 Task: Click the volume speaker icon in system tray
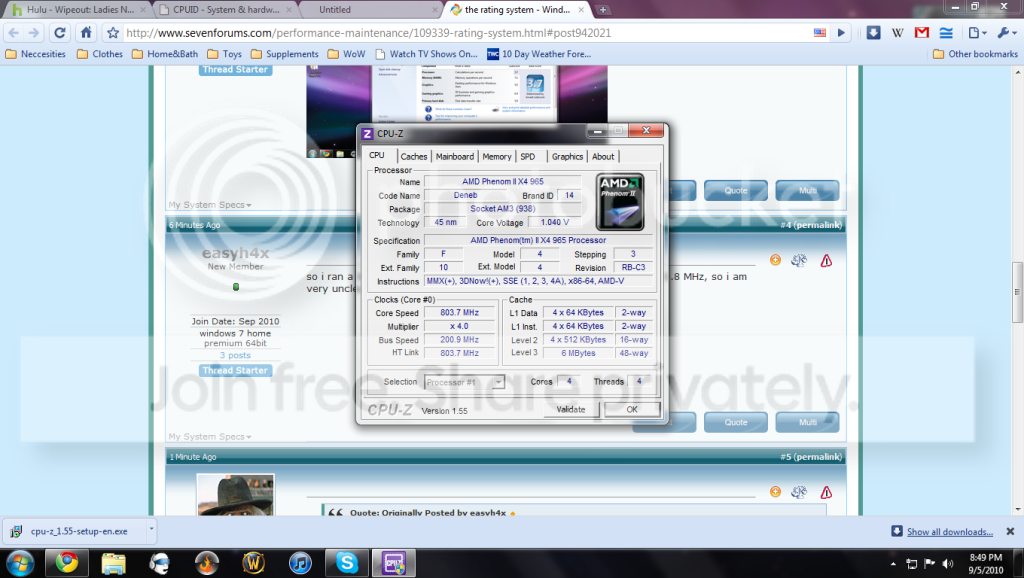948,563
